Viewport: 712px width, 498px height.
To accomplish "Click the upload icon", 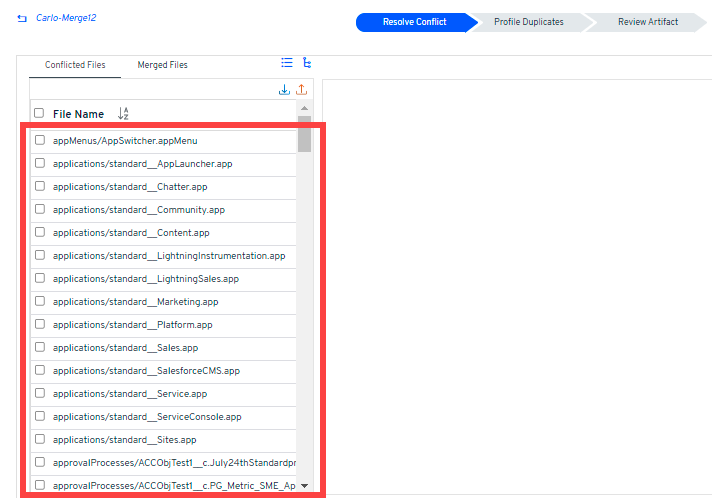I will 301,90.
